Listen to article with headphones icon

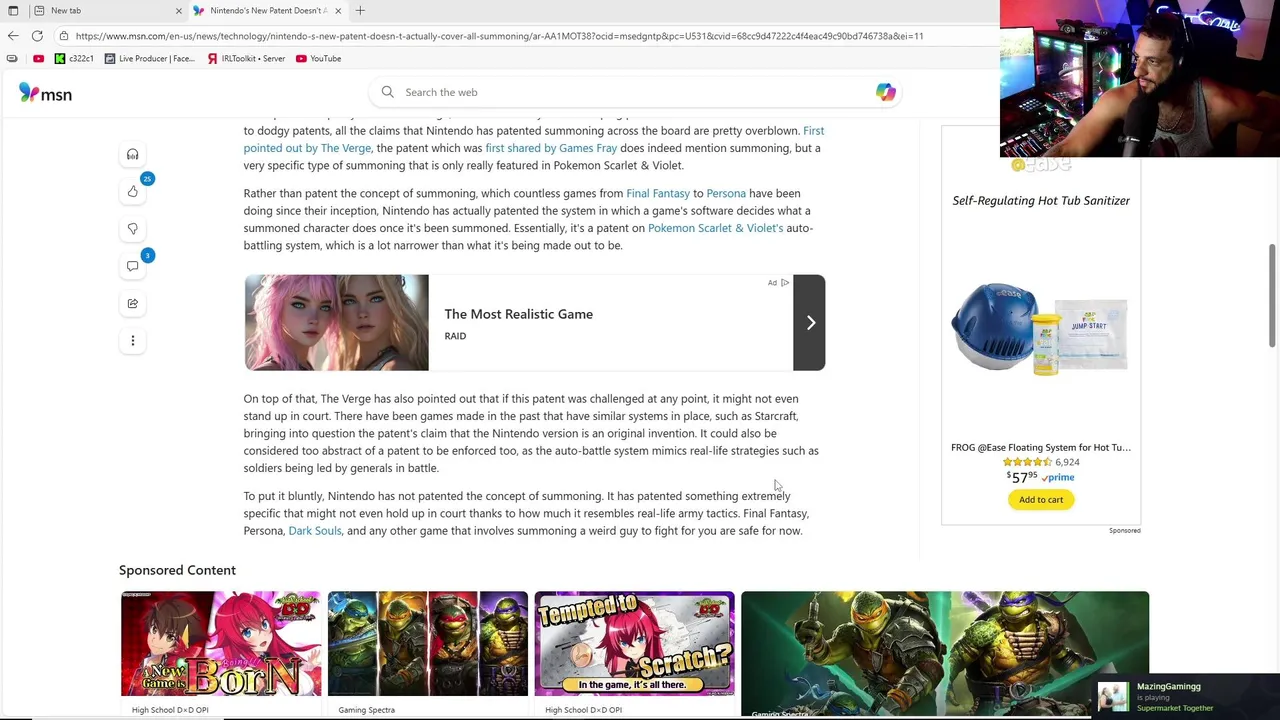pos(132,154)
